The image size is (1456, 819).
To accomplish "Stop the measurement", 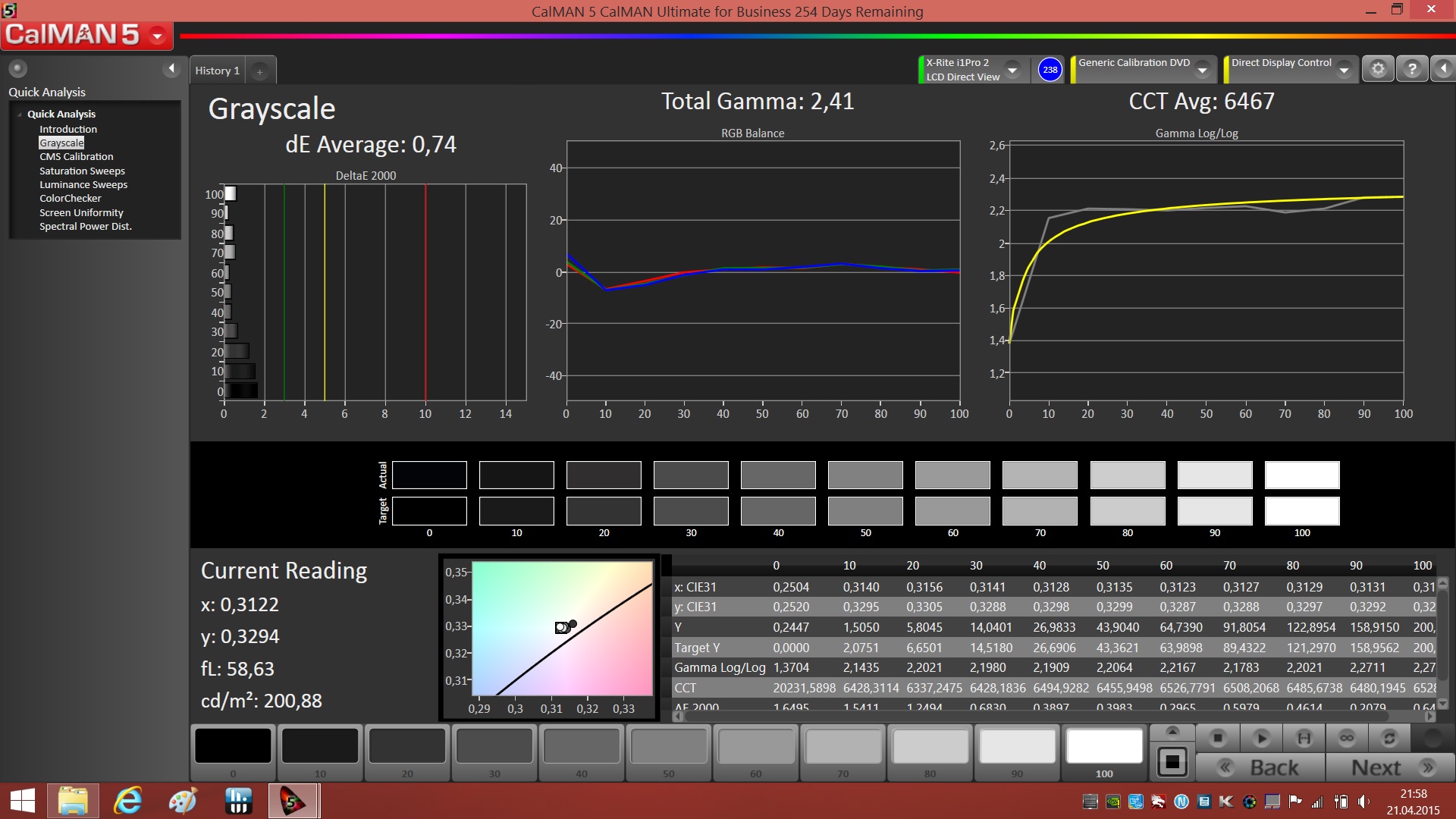I will pos(1218,738).
